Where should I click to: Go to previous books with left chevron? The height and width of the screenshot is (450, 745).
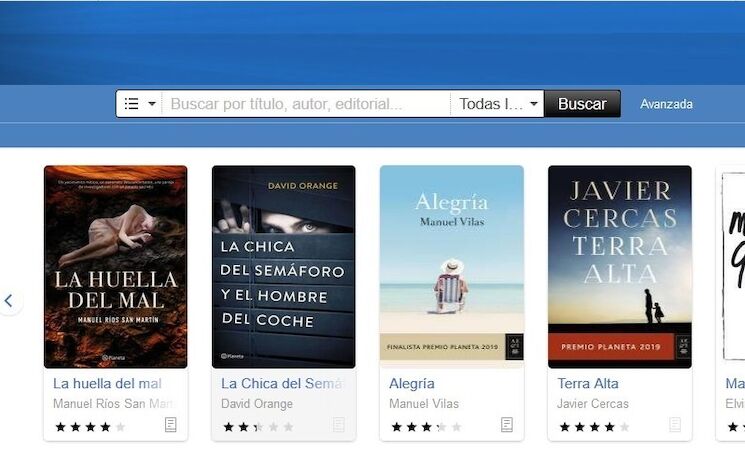pos(9,300)
